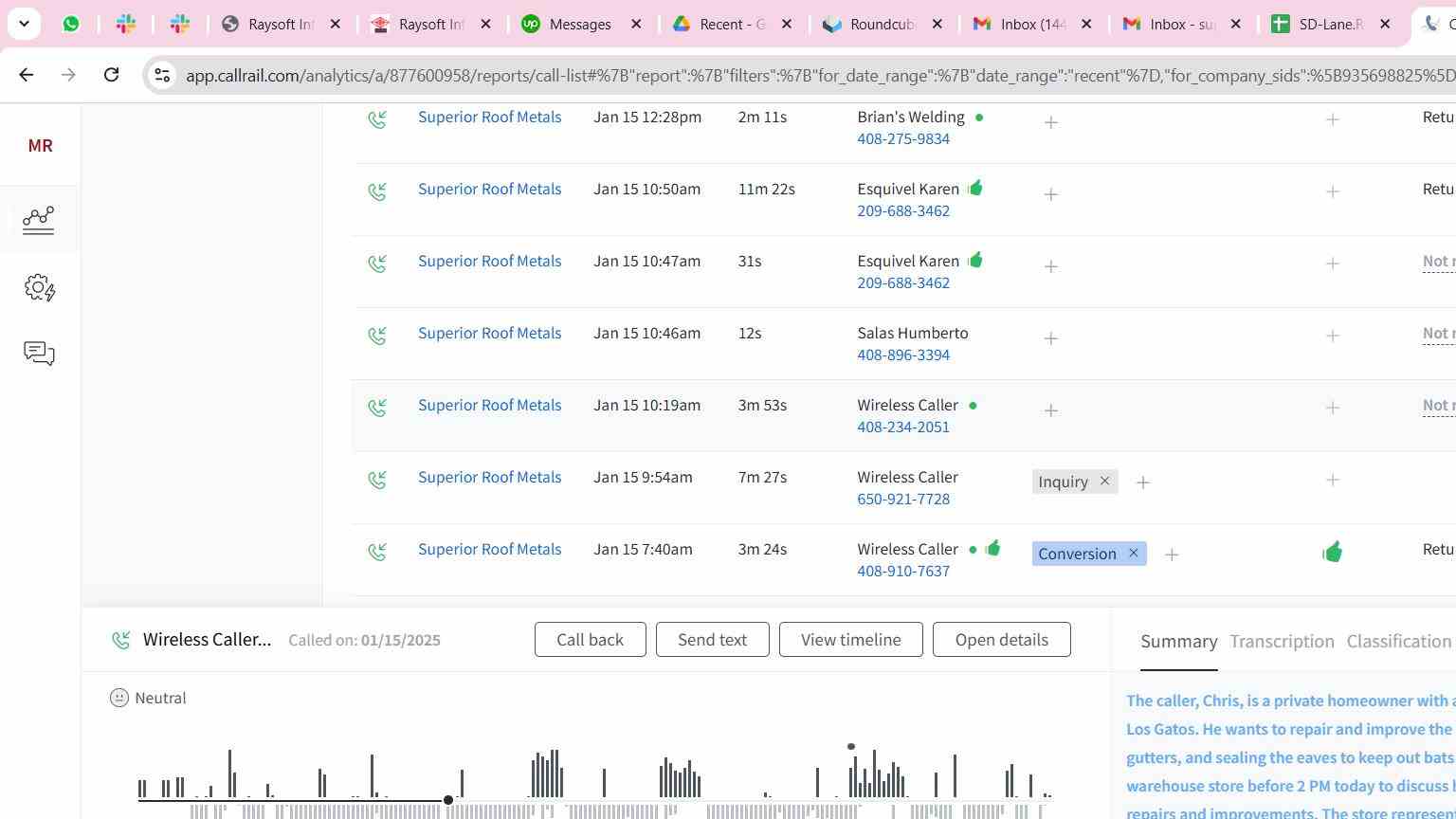Click call icon in Wireless Caller detail header
Screen dimensions: 1456x819
point(121,640)
